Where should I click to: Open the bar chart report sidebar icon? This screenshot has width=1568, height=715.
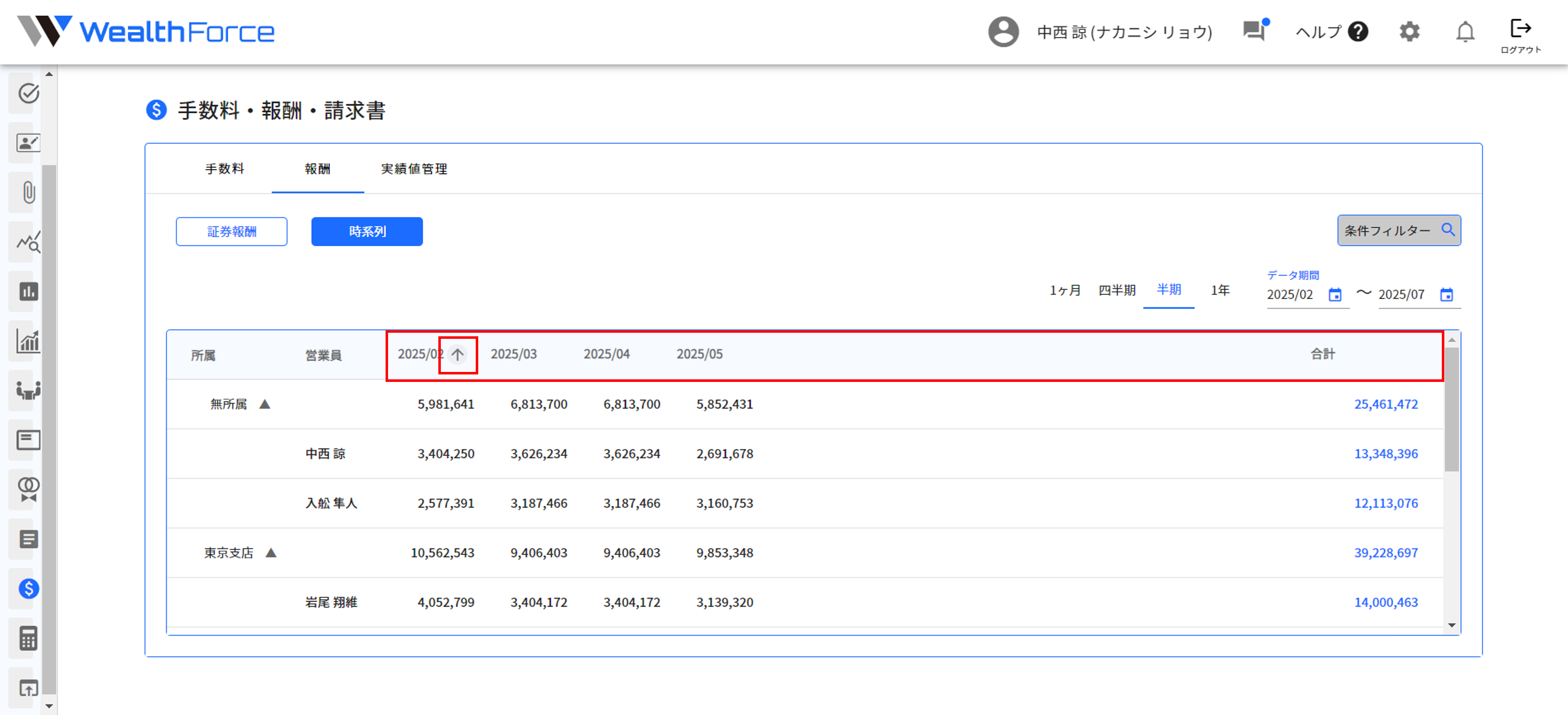pos(28,291)
